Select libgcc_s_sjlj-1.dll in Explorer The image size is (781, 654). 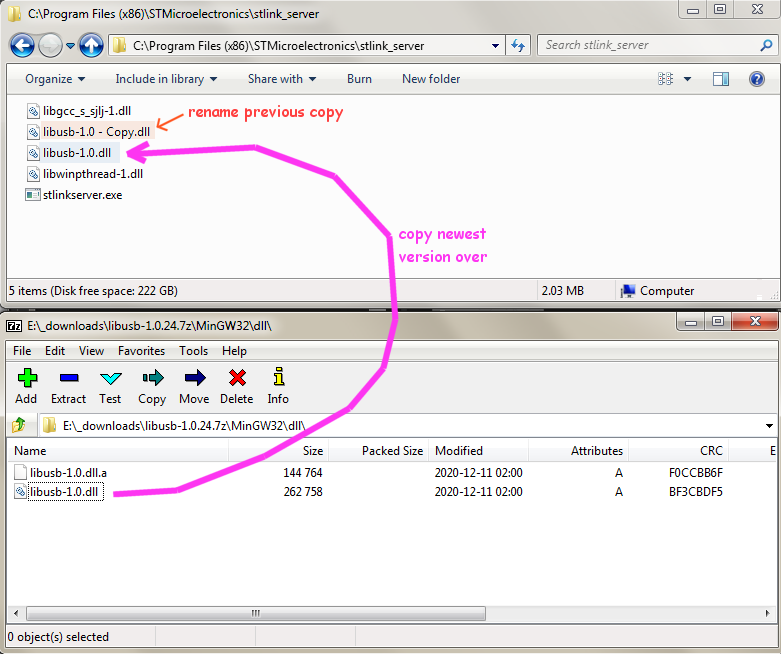[79, 111]
